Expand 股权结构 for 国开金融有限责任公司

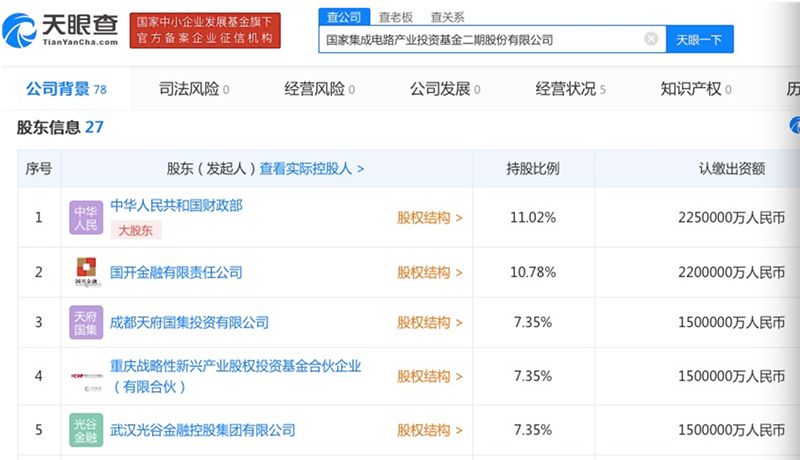(x=430, y=272)
